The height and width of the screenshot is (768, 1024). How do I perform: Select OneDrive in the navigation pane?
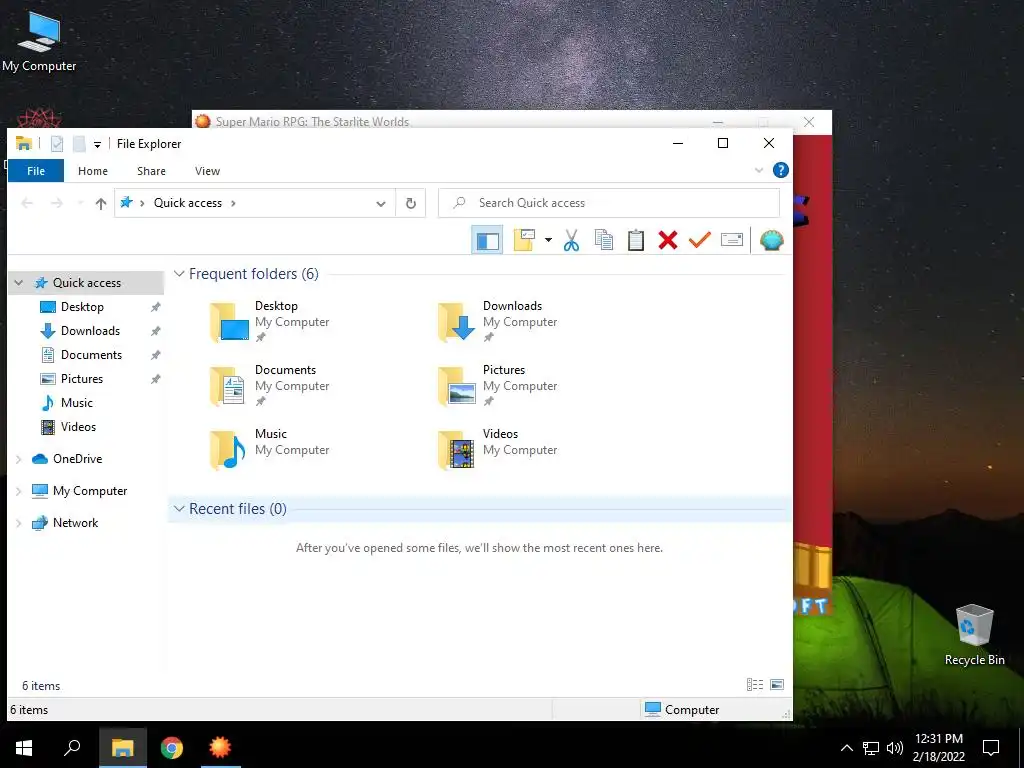(77, 459)
